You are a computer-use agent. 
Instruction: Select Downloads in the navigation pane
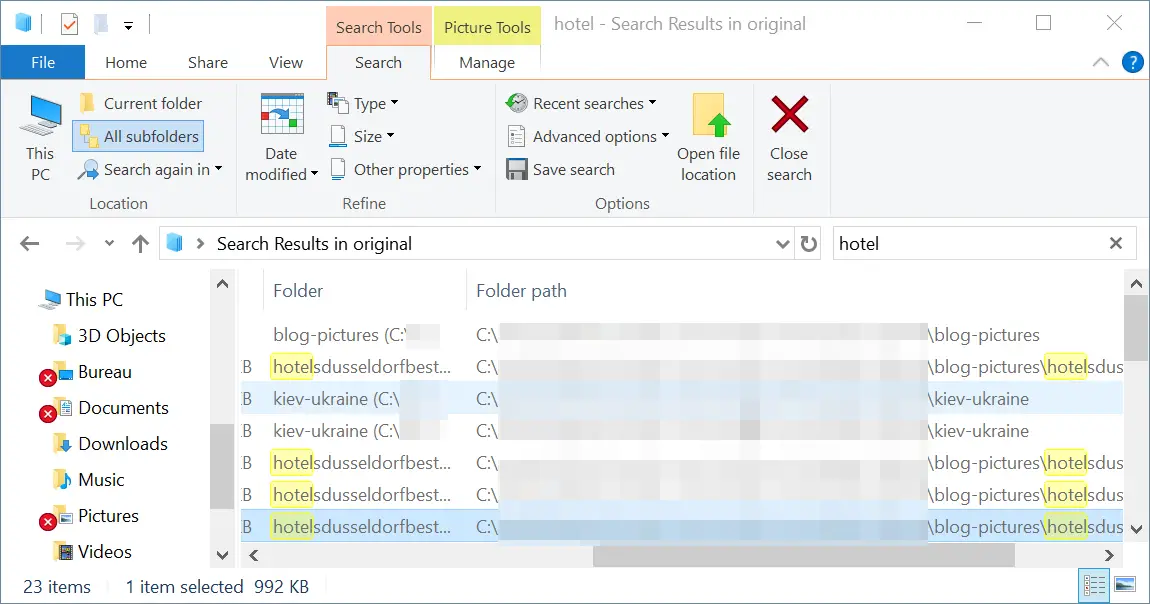point(122,444)
